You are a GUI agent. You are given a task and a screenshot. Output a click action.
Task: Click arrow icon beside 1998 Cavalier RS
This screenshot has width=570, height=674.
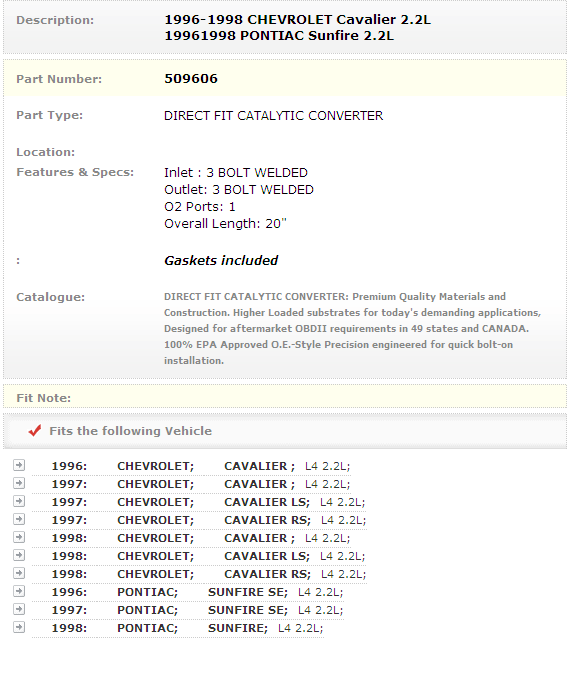[x=19, y=573]
